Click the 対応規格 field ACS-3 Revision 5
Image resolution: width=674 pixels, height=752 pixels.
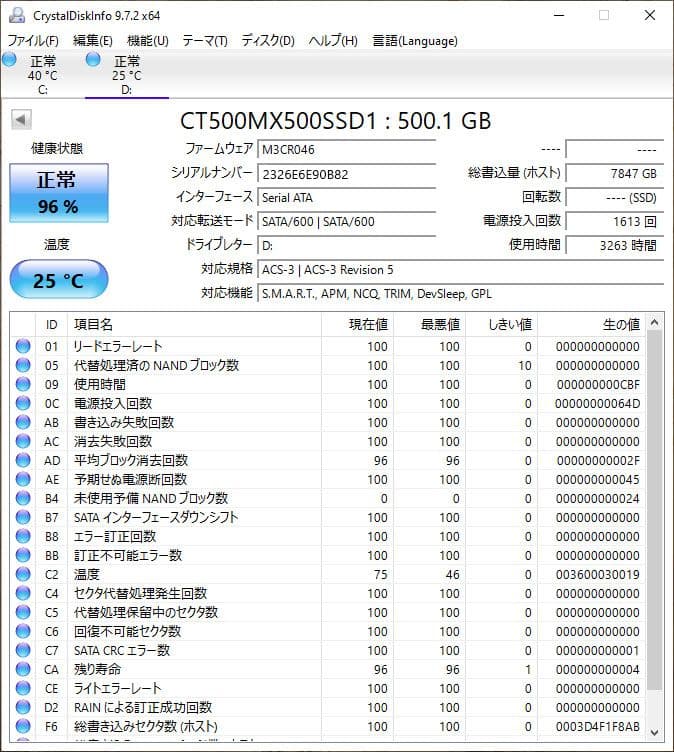(461, 270)
